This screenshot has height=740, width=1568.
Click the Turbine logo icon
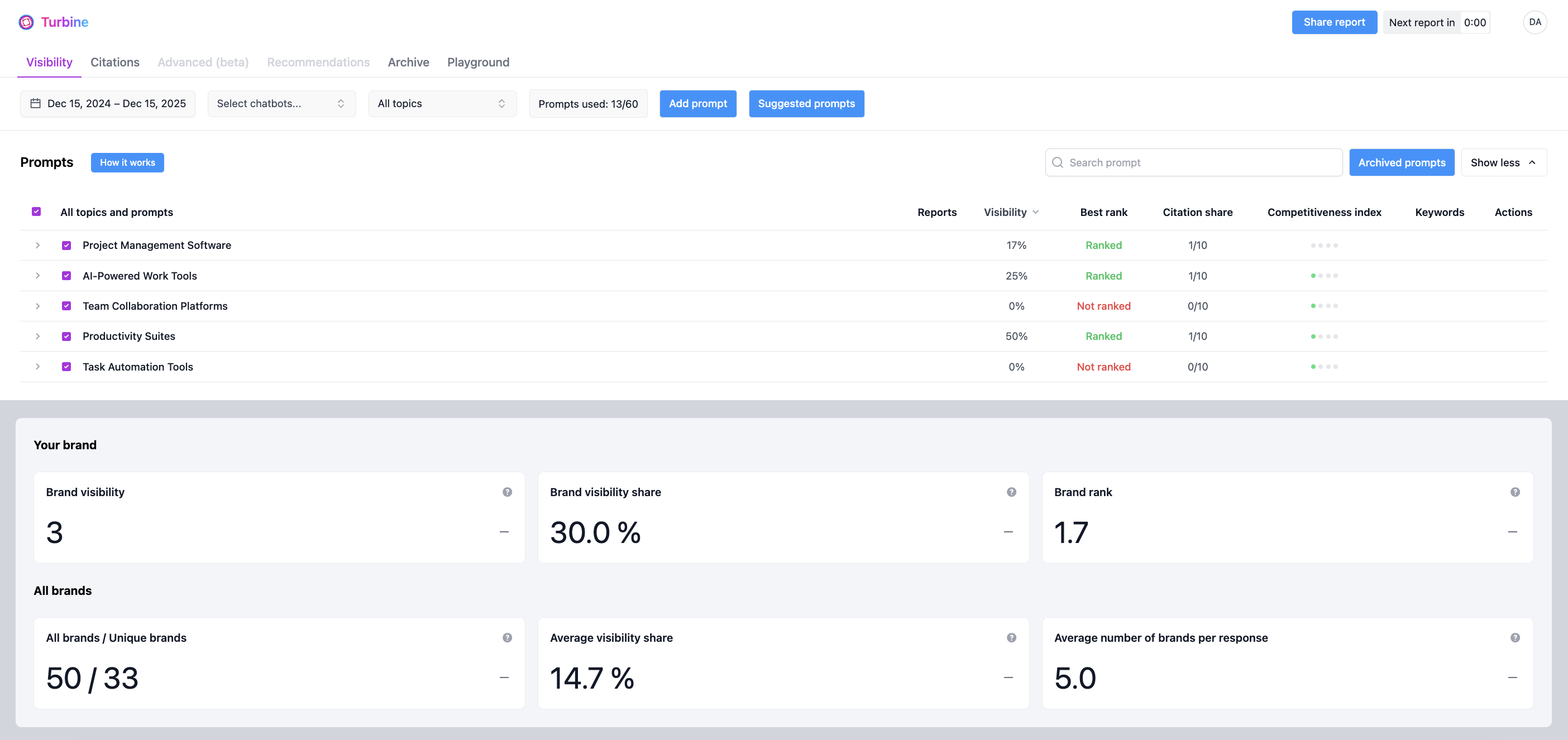click(x=26, y=22)
